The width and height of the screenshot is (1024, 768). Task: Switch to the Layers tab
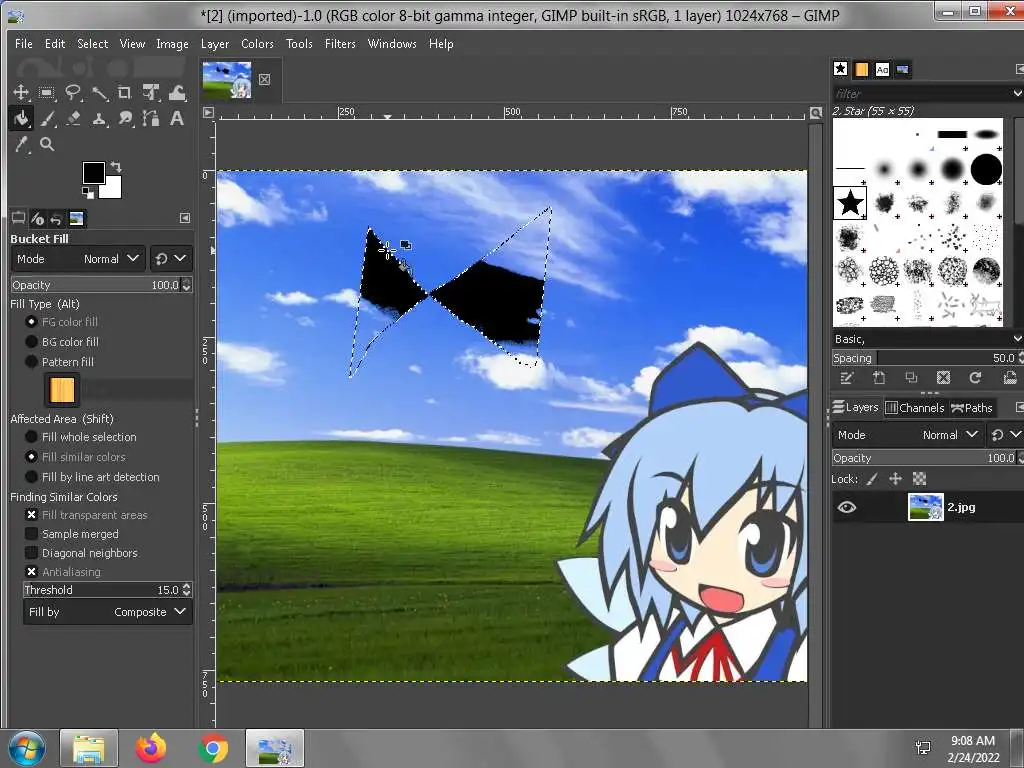pos(856,408)
